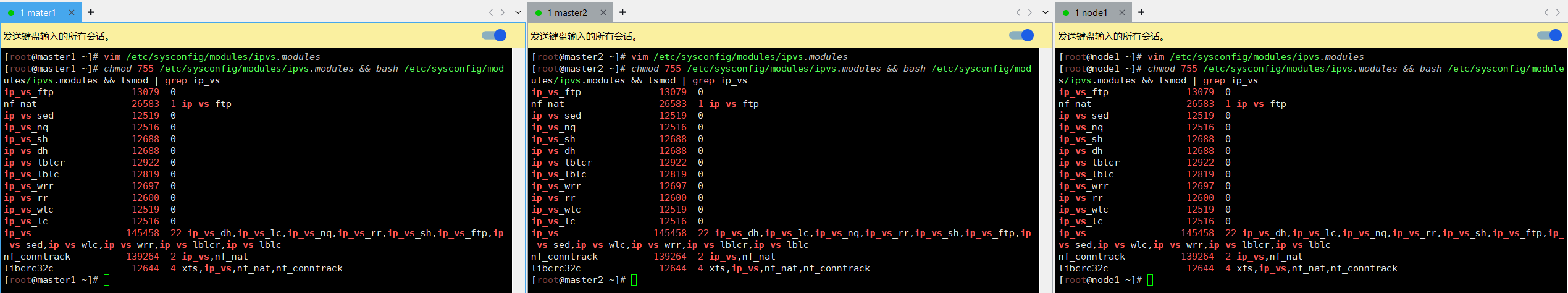Click 'ip_vs_wlc' row in node1 terminal

(1144, 210)
